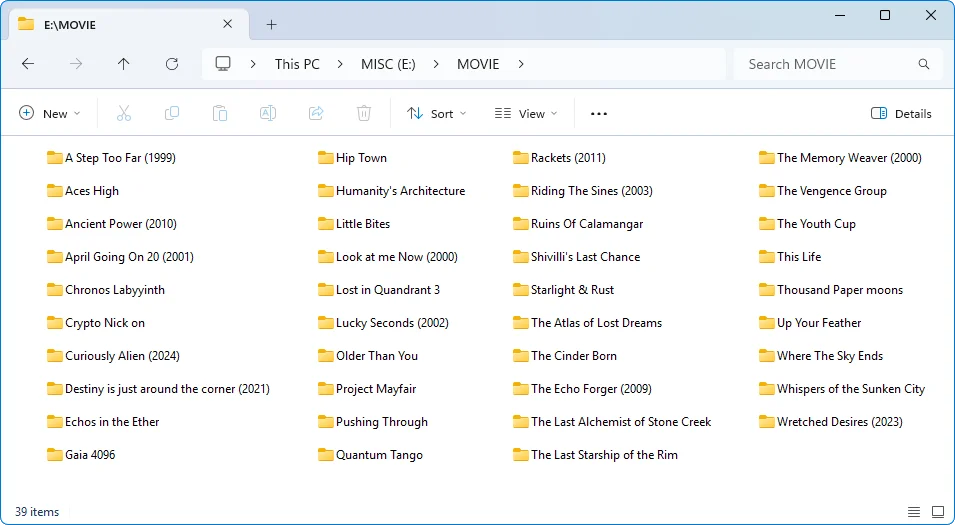The image size is (955, 525).
Task: Click the Copy icon in toolbar
Action: coord(172,113)
